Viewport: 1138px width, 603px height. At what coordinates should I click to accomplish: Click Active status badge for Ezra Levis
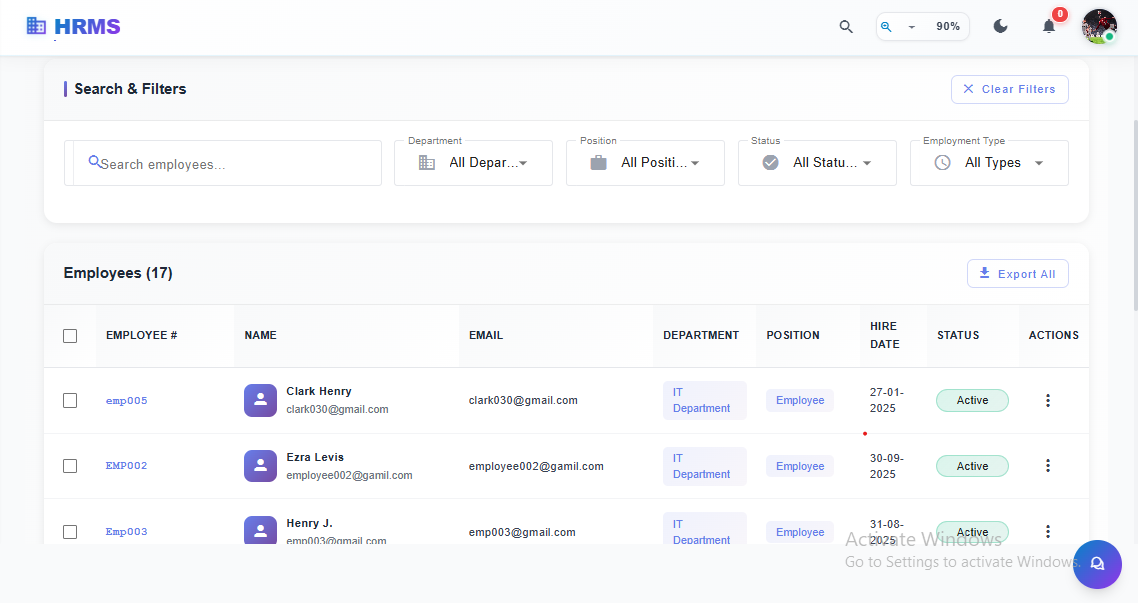coord(972,466)
